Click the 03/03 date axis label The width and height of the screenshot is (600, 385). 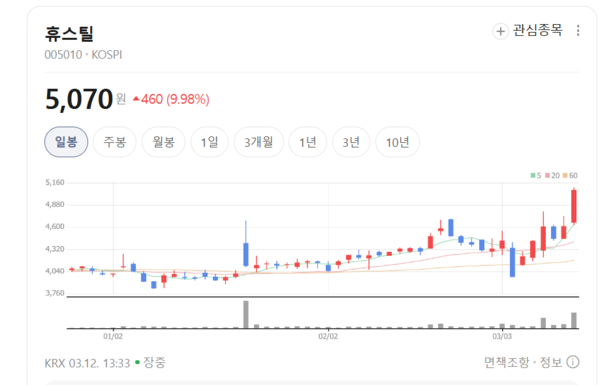[x=502, y=336]
